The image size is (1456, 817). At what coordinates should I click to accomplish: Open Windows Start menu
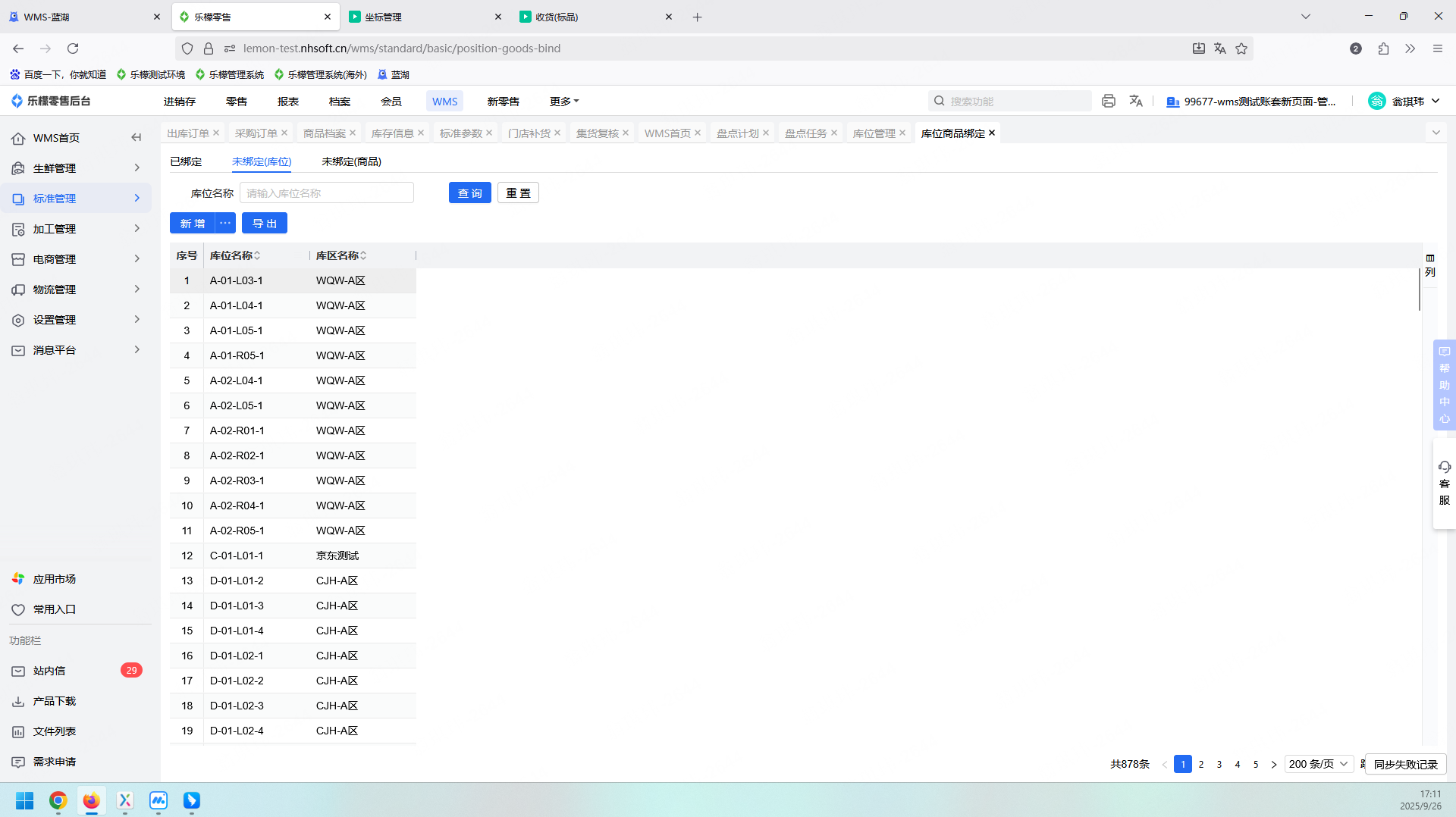click(25, 800)
